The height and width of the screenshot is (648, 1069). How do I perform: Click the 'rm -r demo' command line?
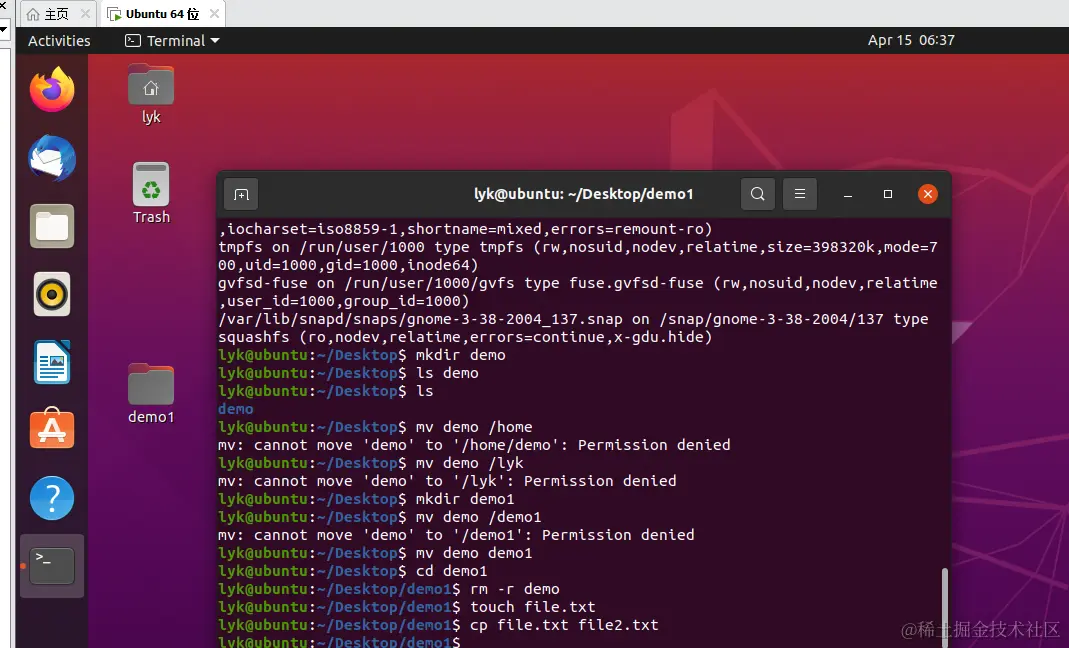(389, 589)
